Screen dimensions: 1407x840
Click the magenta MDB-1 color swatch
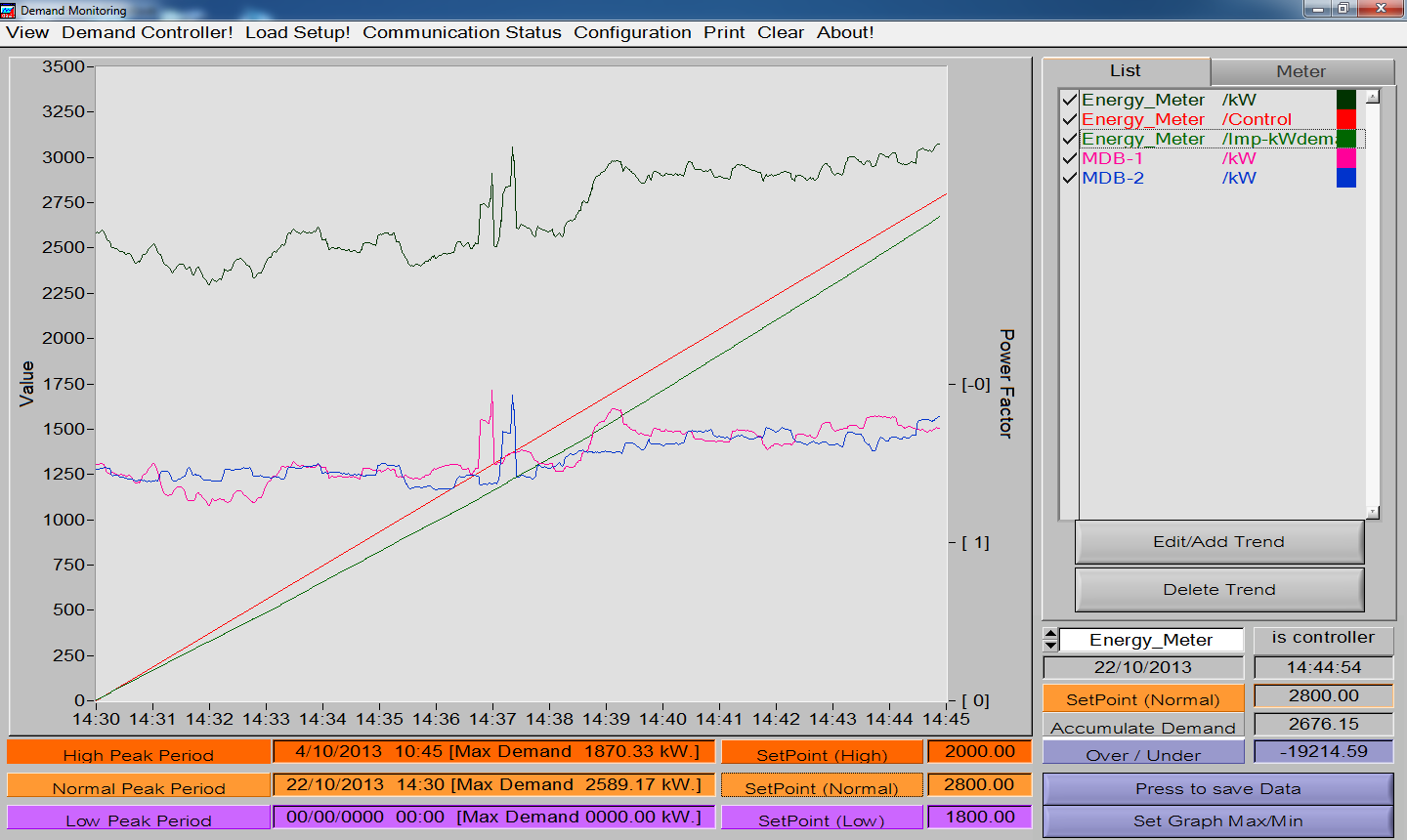[x=1346, y=158]
